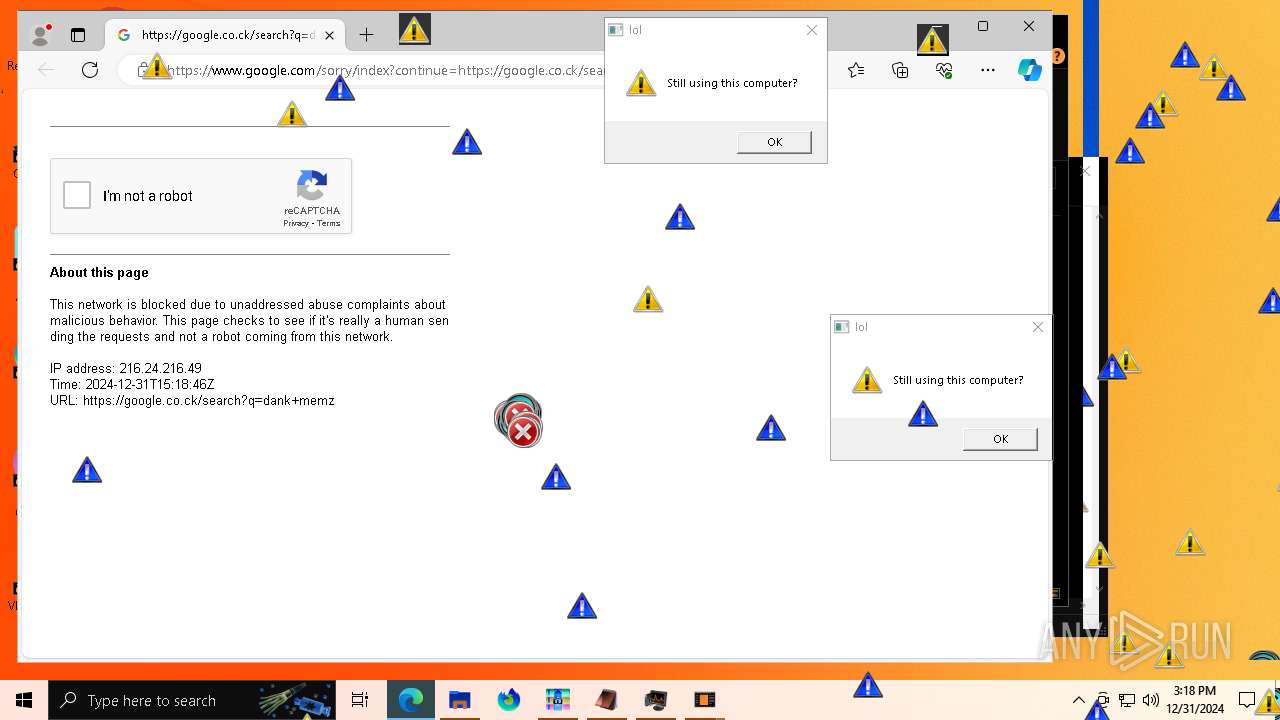Viewport: 1280px width, 720px height.
Task: Check the I'm not a robot checkbox
Action: (x=77, y=195)
